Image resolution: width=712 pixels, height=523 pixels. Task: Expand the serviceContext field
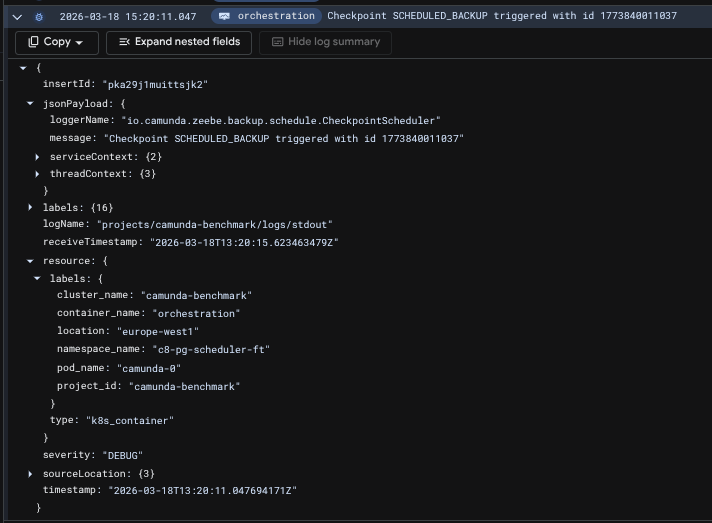pos(37,157)
